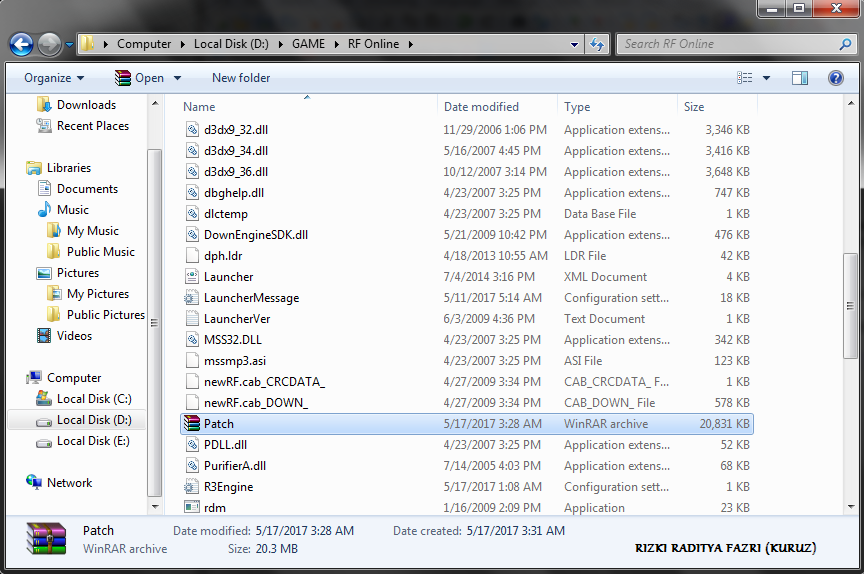Select Public Pictures in the sidebar
Image resolution: width=864 pixels, height=574 pixels.
click(x=105, y=315)
